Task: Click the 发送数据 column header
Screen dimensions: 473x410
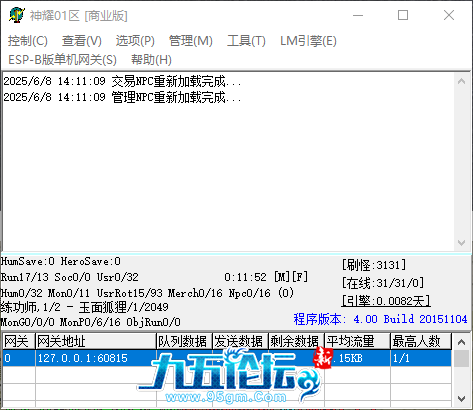Action: click(x=240, y=341)
